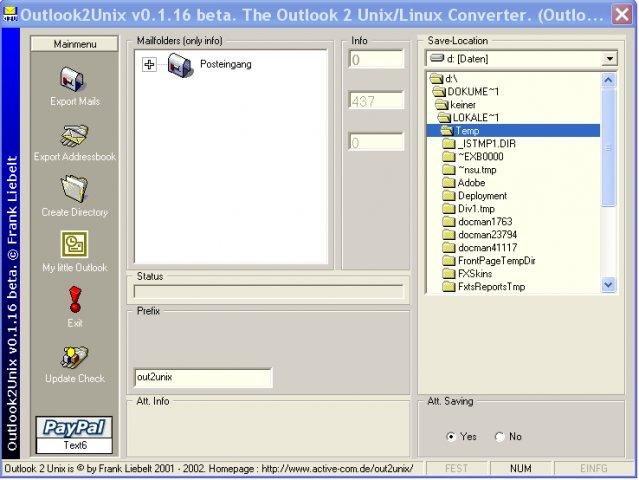Image resolution: width=639 pixels, height=480 pixels.
Task: Expand the Posteingang folder tree node
Action: (149, 64)
